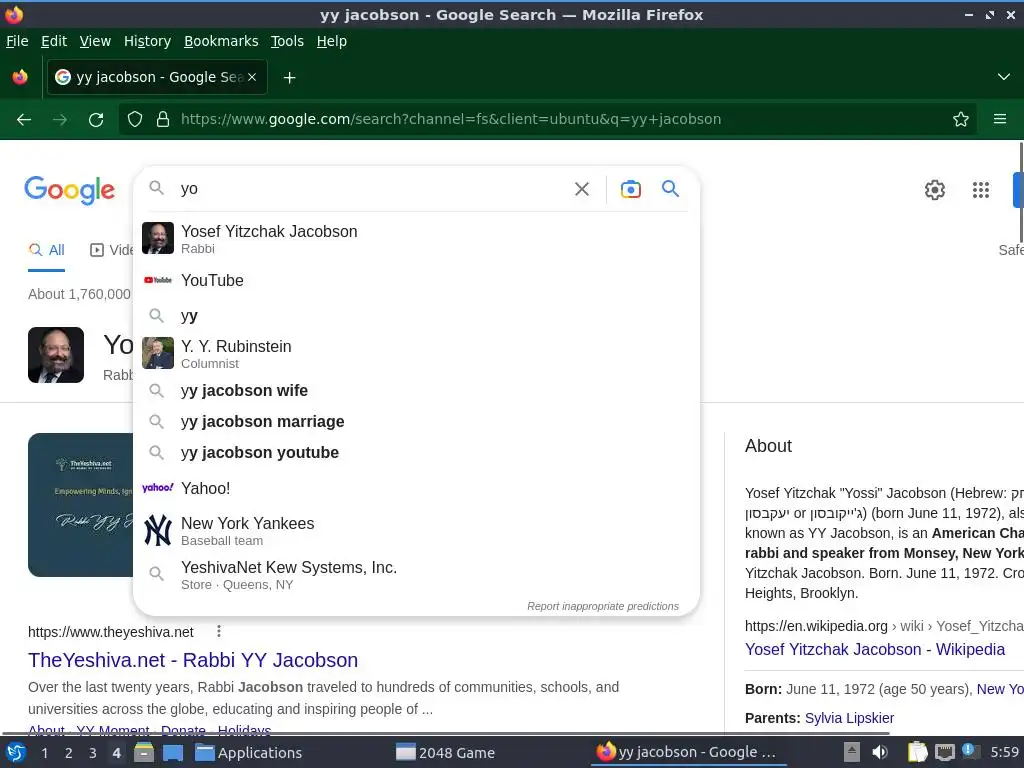Viewport: 1024px width, 768px height.
Task: Select the plain 'yy' suggestion
Action: coord(416,316)
